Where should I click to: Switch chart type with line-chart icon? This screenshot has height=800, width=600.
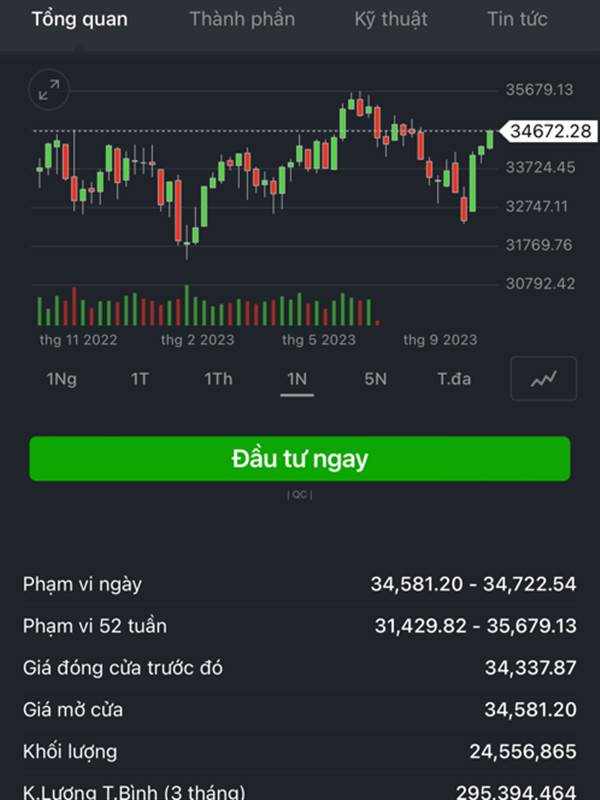click(x=543, y=379)
